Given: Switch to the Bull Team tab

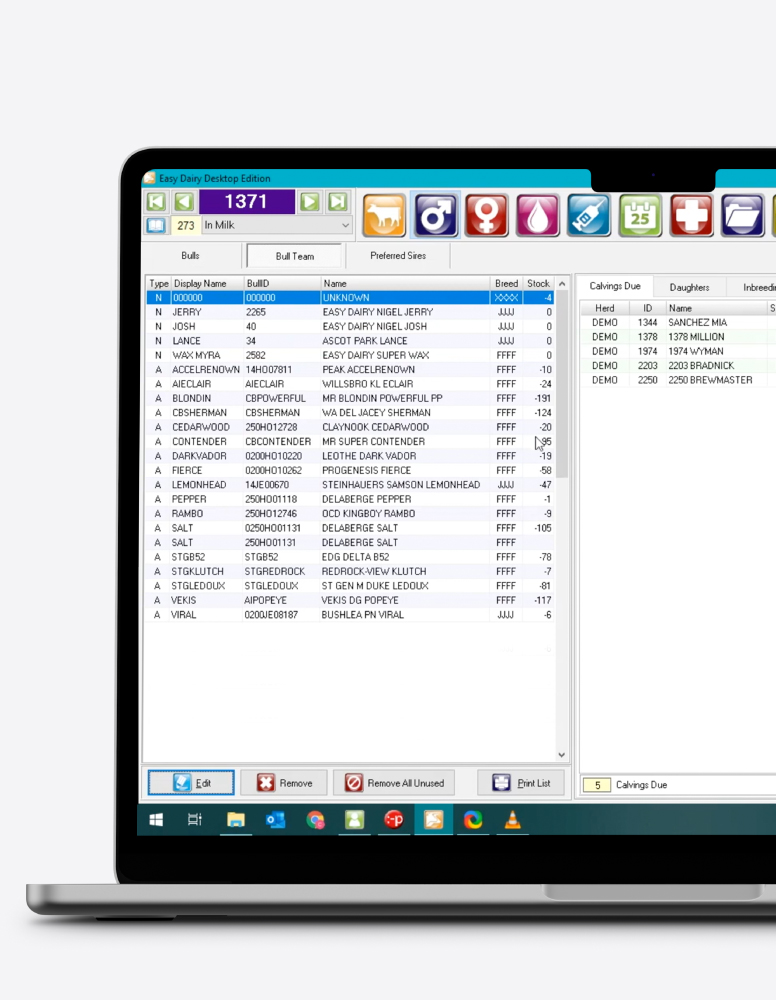Looking at the screenshot, I should tap(295, 256).
